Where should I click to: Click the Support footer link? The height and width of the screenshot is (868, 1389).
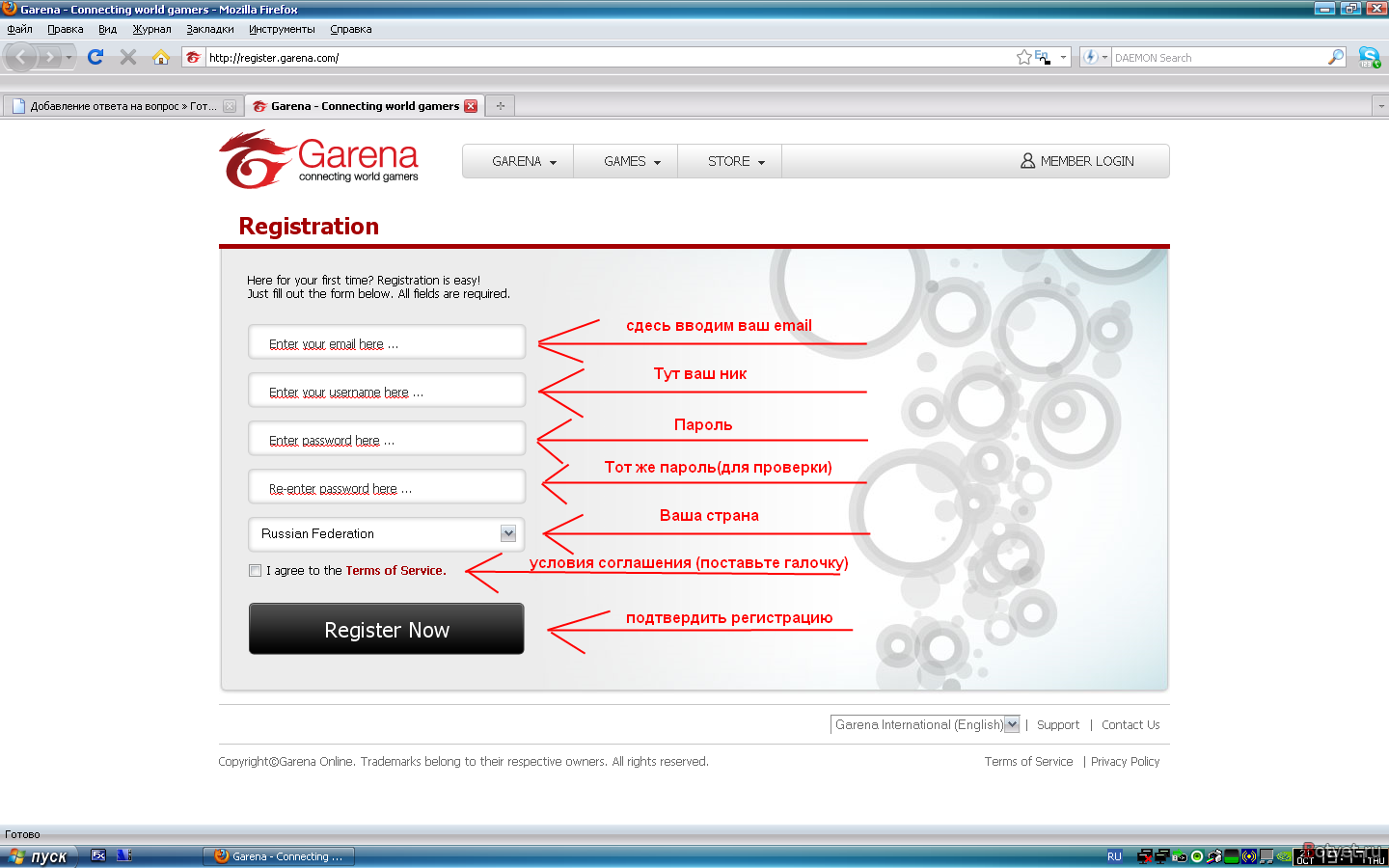pos(1058,724)
